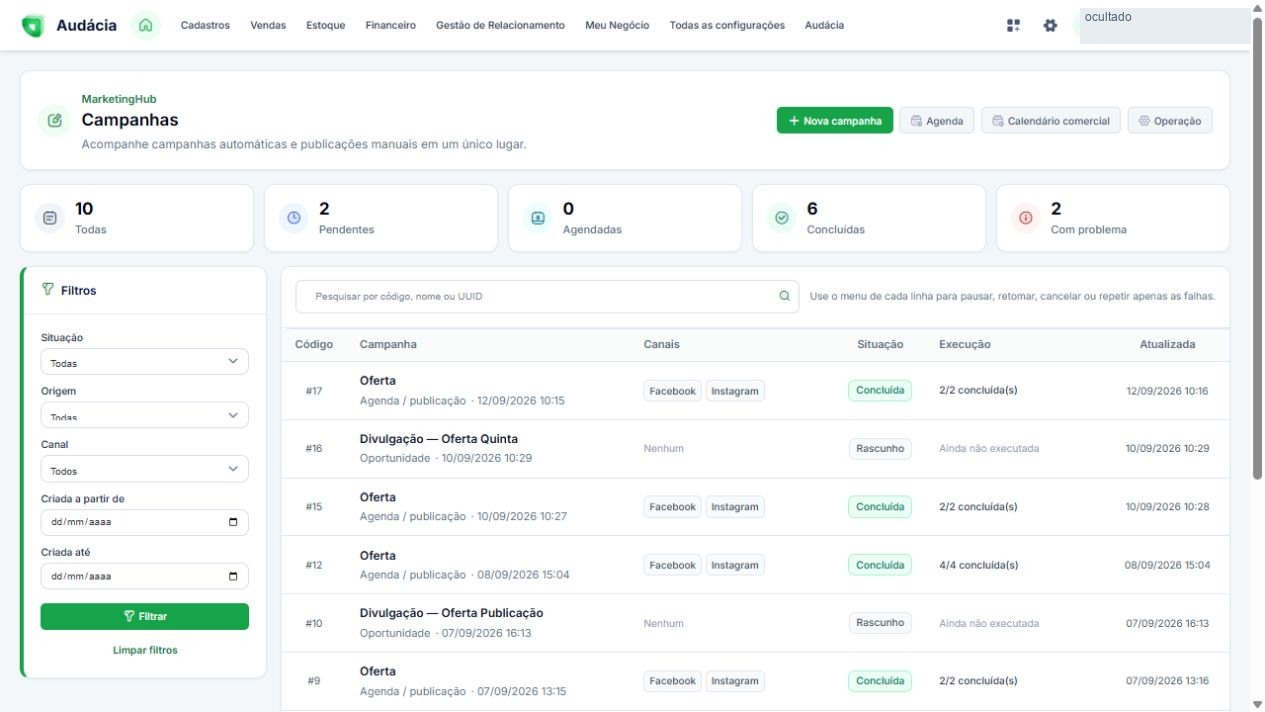The width and height of the screenshot is (1265, 712).
Task: Click the Criada a partir de date field
Action: pos(145,523)
